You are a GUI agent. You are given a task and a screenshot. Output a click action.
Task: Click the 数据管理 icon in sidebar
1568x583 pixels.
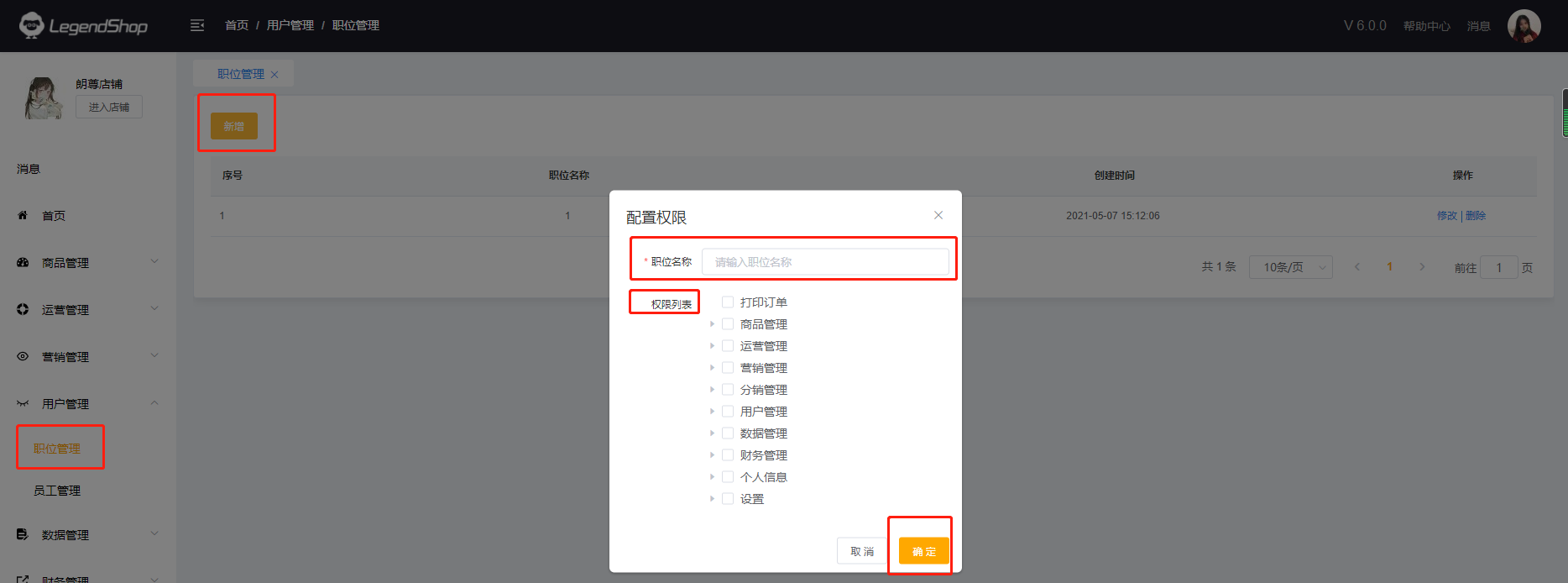(23, 535)
